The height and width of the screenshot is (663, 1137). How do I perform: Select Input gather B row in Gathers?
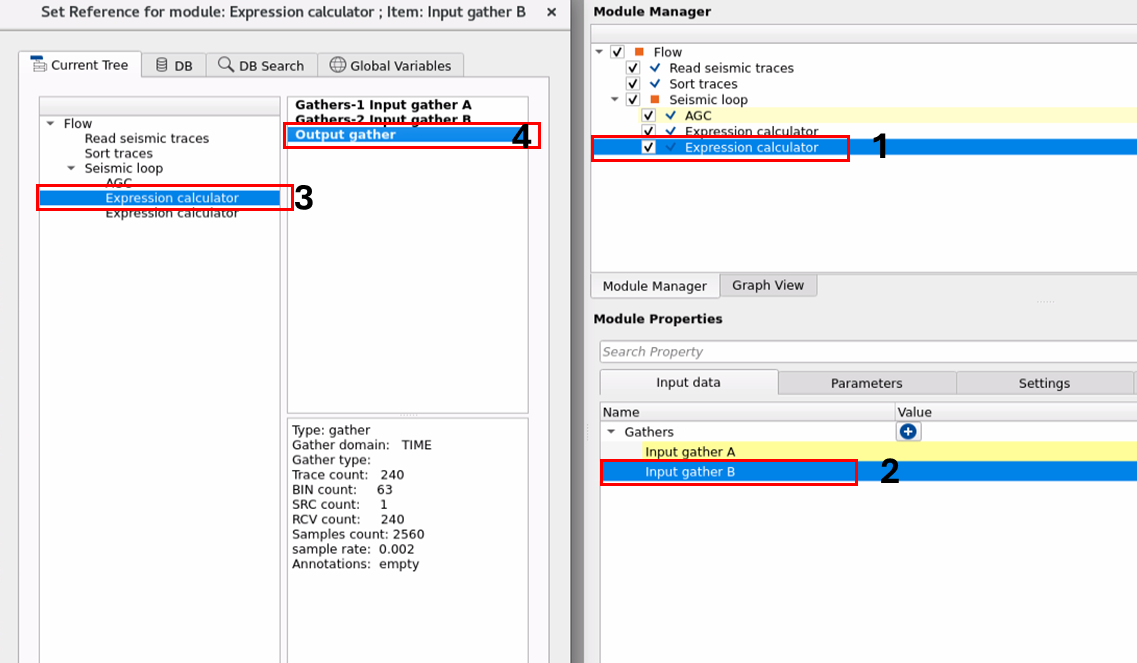[x=869, y=471]
